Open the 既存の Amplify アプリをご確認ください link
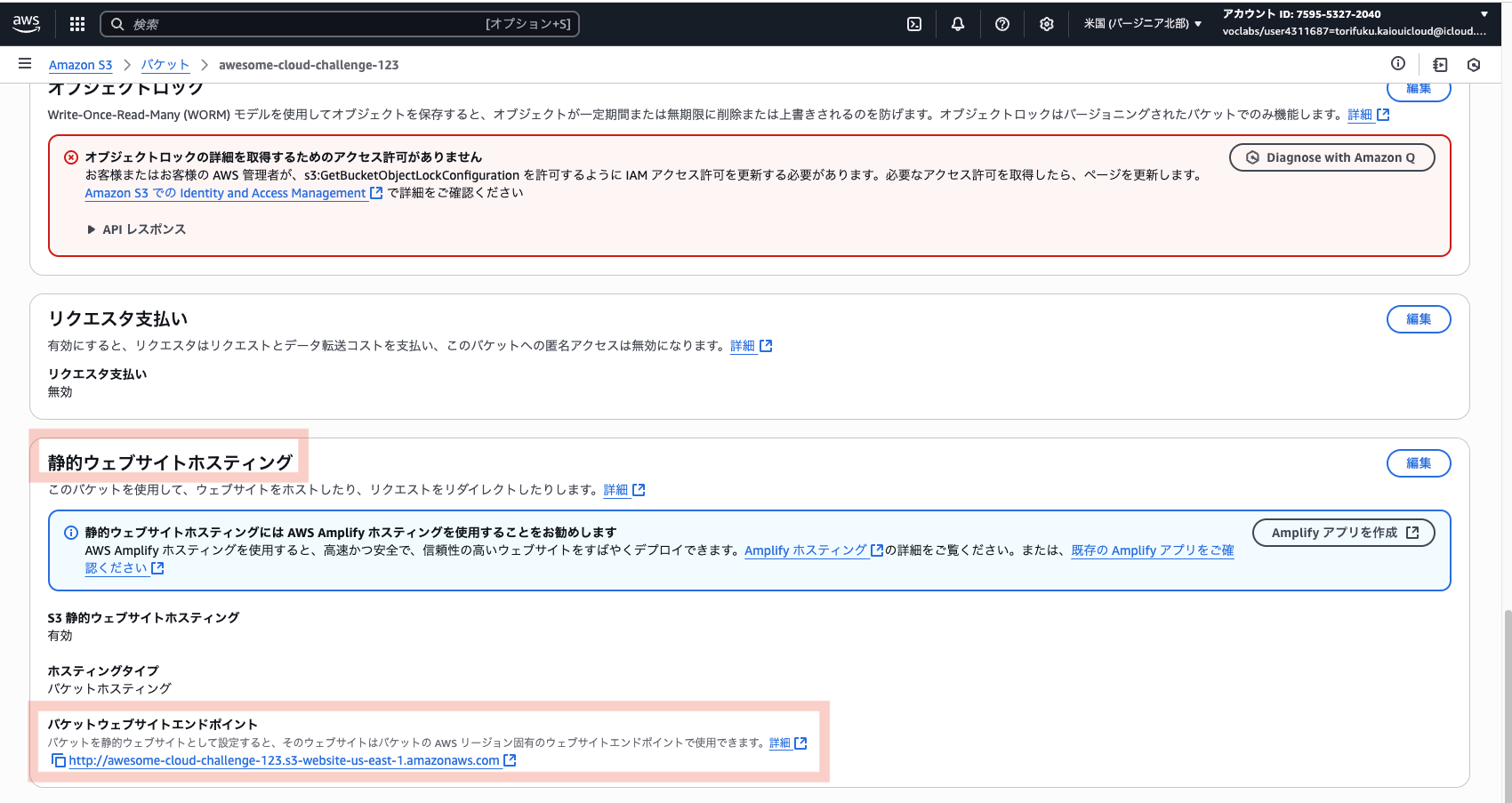Viewport: 1512px width, 803px height. point(1152,550)
